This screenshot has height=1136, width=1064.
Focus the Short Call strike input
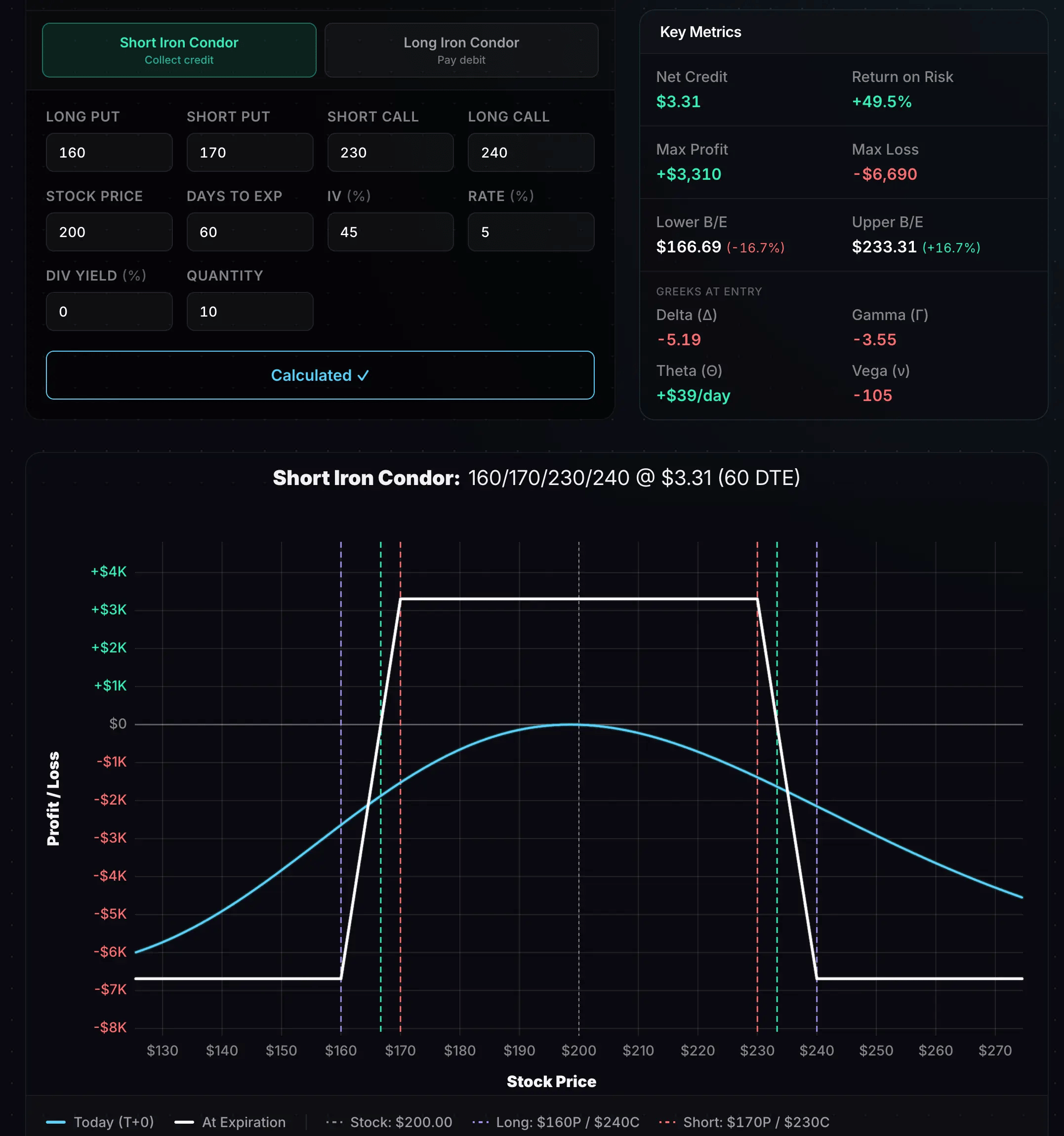coord(390,153)
